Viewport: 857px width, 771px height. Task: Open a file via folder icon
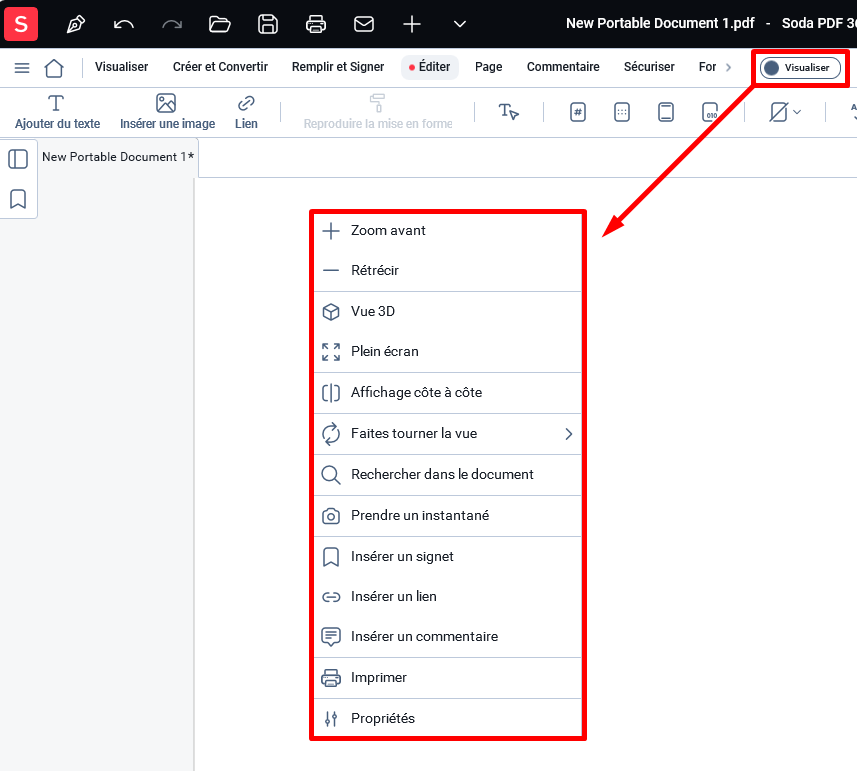click(220, 24)
